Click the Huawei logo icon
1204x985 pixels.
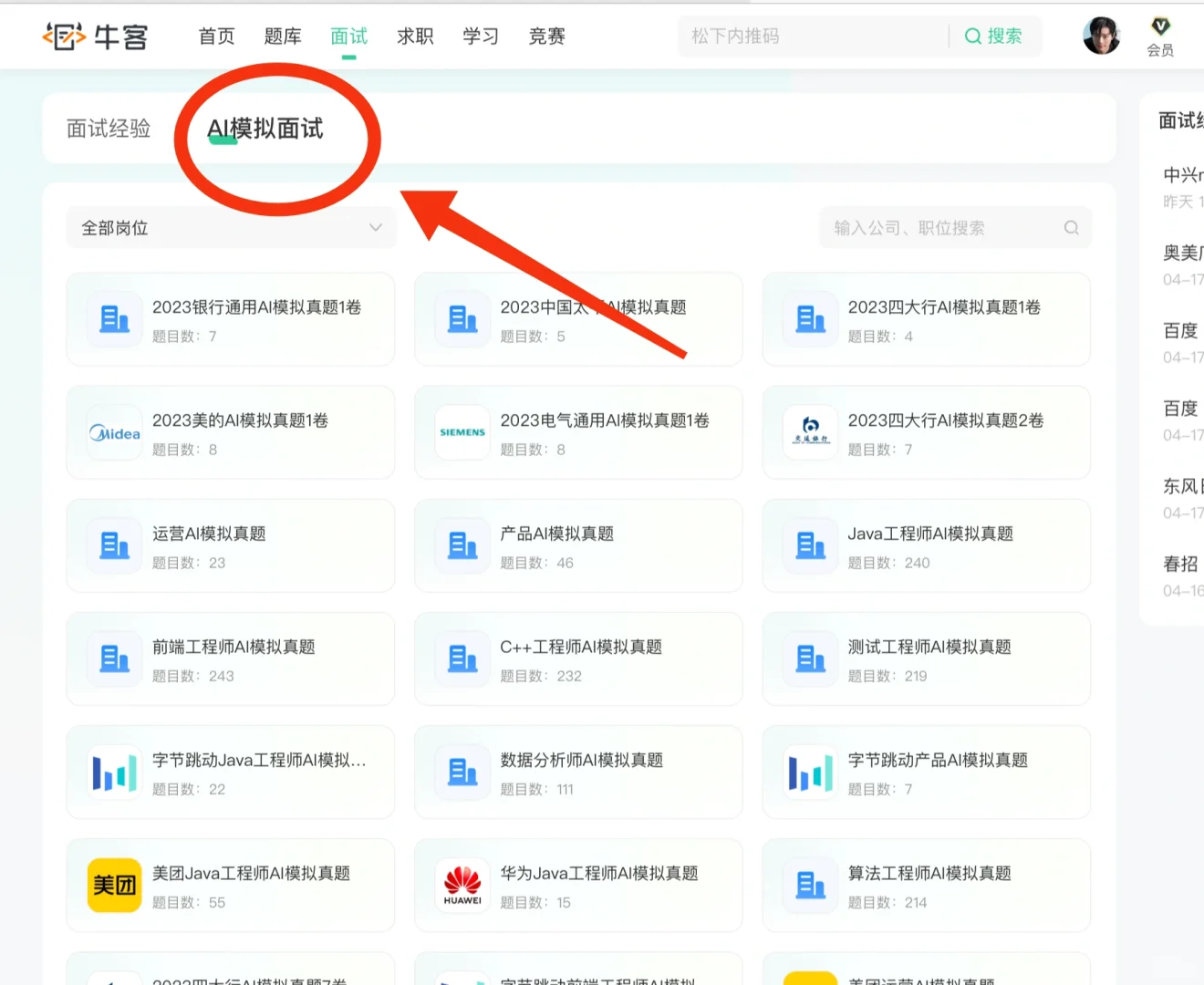point(462,885)
